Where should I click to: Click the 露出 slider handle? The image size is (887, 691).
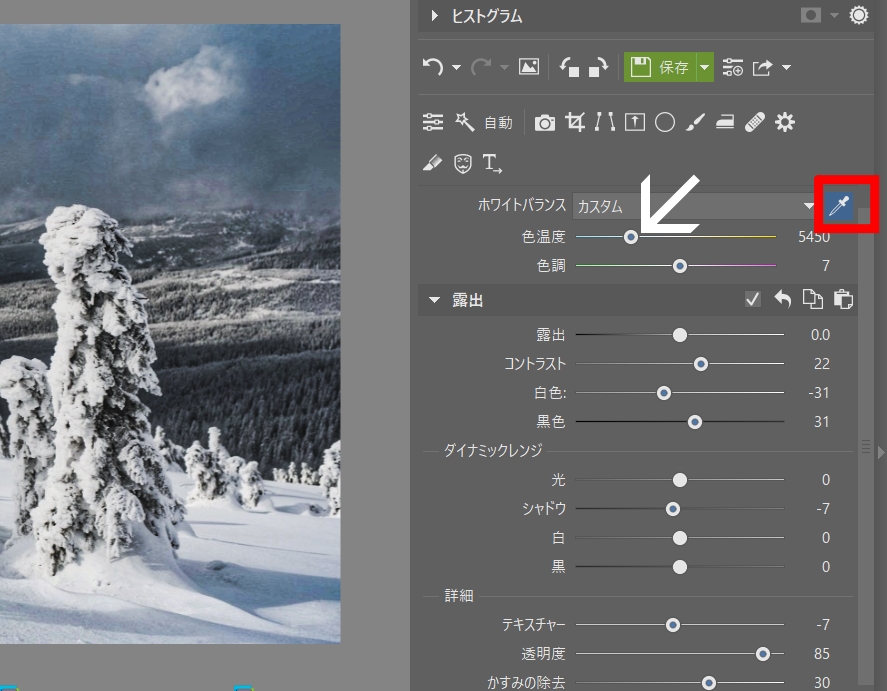[x=680, y=335]
